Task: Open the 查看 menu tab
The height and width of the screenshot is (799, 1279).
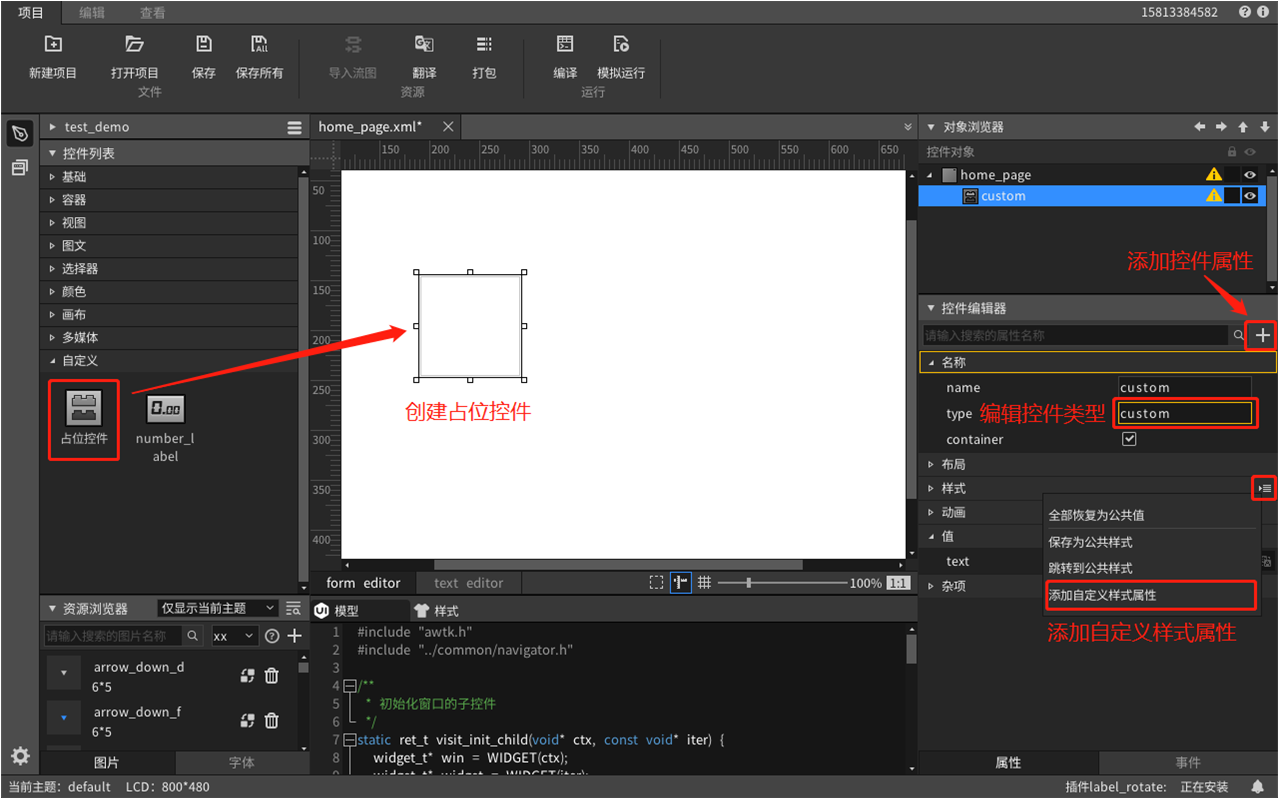Action: pyautogui.click(x=153, y=13)
